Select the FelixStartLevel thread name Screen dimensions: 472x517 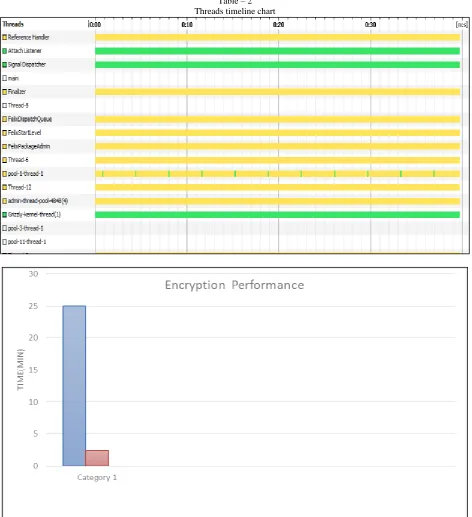[24, 133]
